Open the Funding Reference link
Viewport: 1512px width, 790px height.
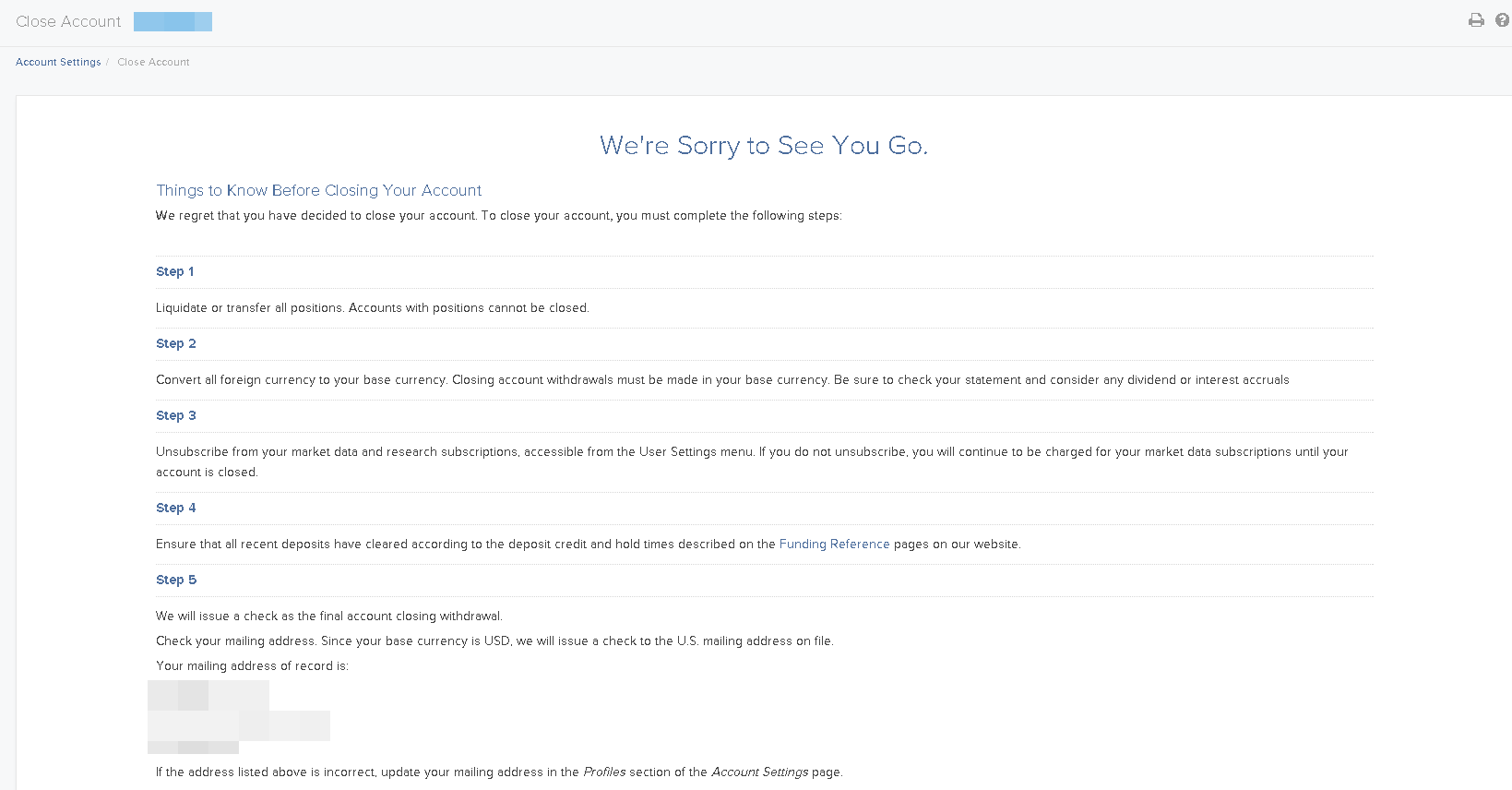click(834, 544)
